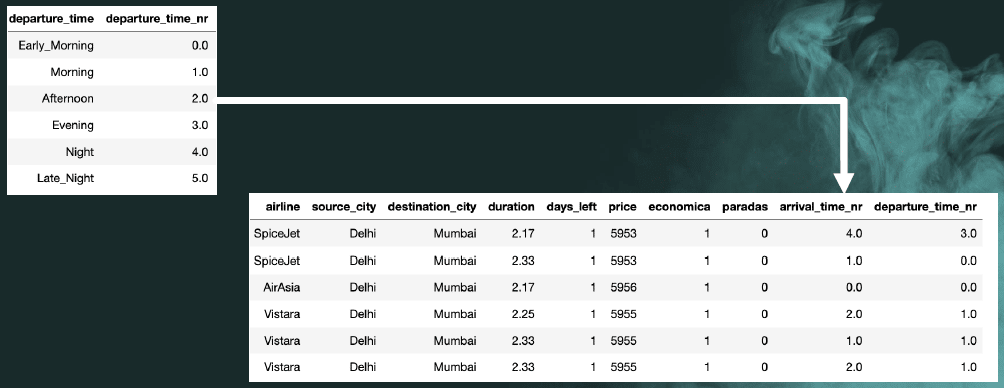Click the duration value 2.25
The width and height of the screenshot is (1004, 388).
coord(523,314)
